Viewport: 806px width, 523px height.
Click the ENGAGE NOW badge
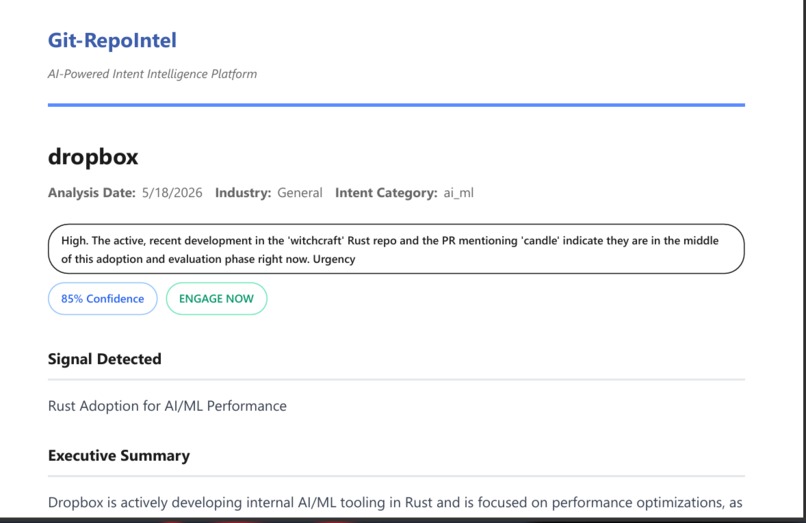point(216,299)
